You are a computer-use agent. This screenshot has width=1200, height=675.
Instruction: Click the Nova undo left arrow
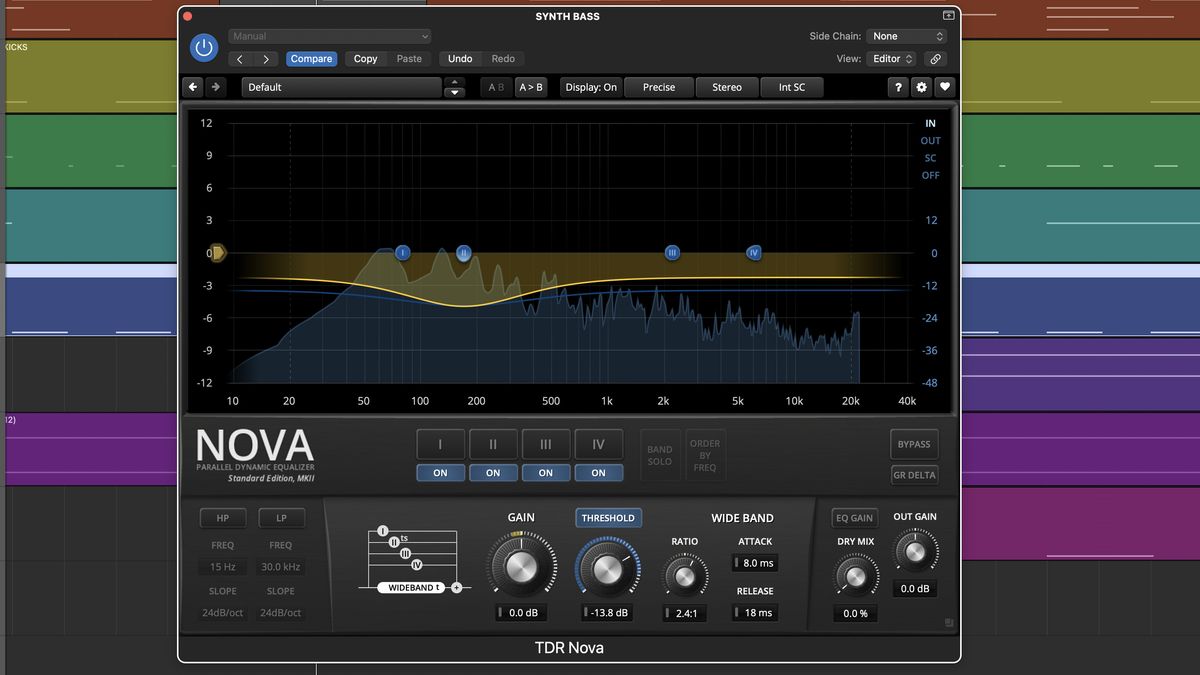pos(194,87)
